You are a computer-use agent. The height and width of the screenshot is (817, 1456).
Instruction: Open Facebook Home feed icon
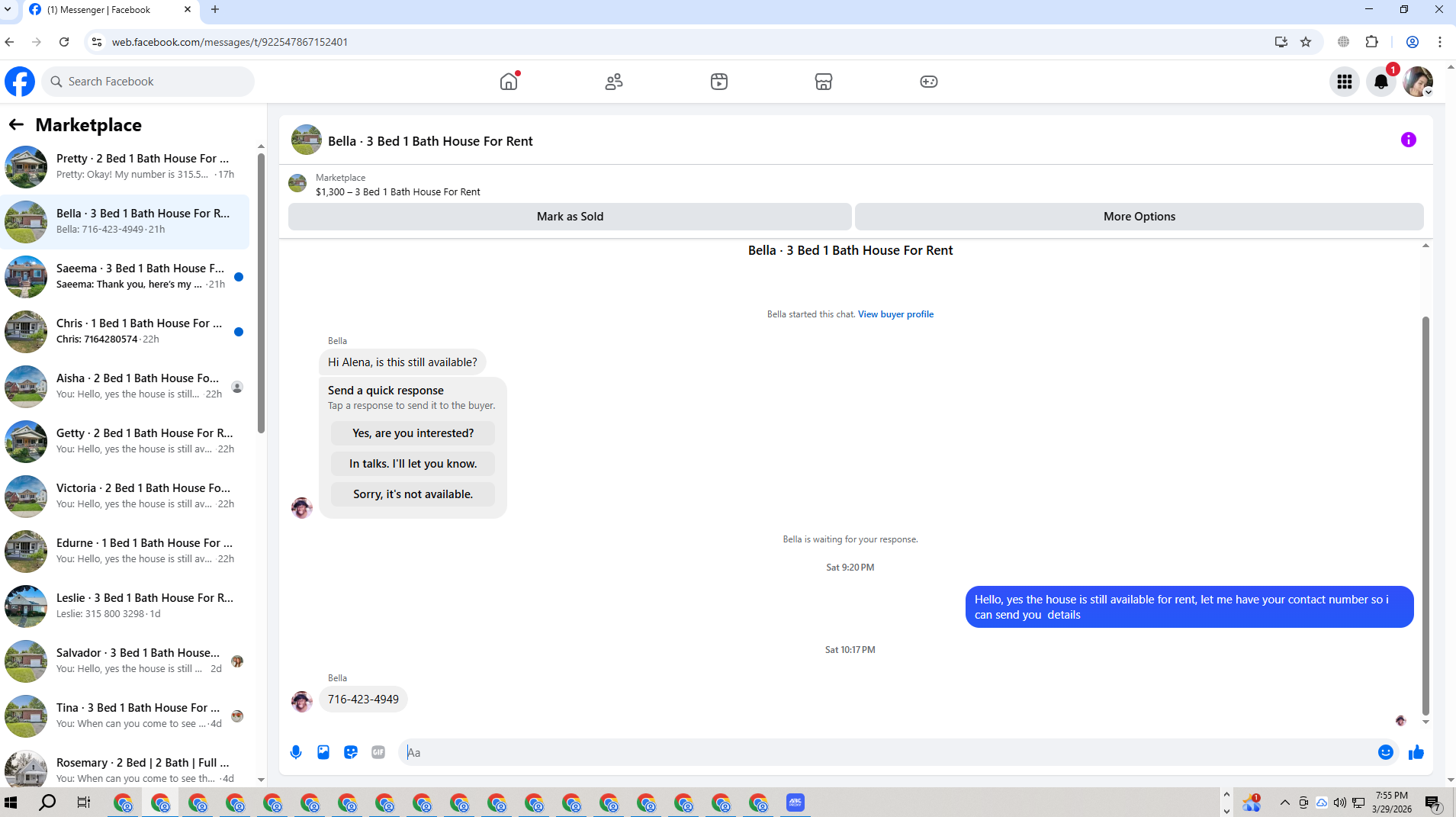pyautogui.click(x=509, y=82)
